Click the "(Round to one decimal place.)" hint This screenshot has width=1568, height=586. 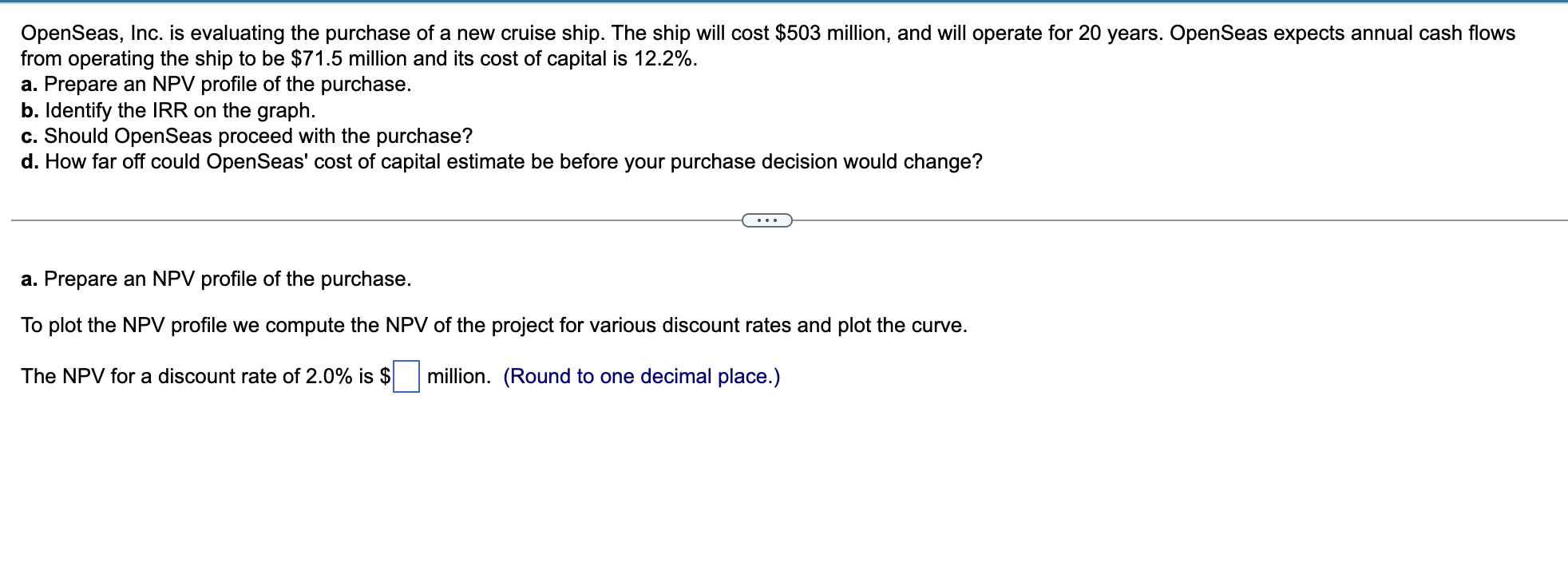tap(642, 376)
